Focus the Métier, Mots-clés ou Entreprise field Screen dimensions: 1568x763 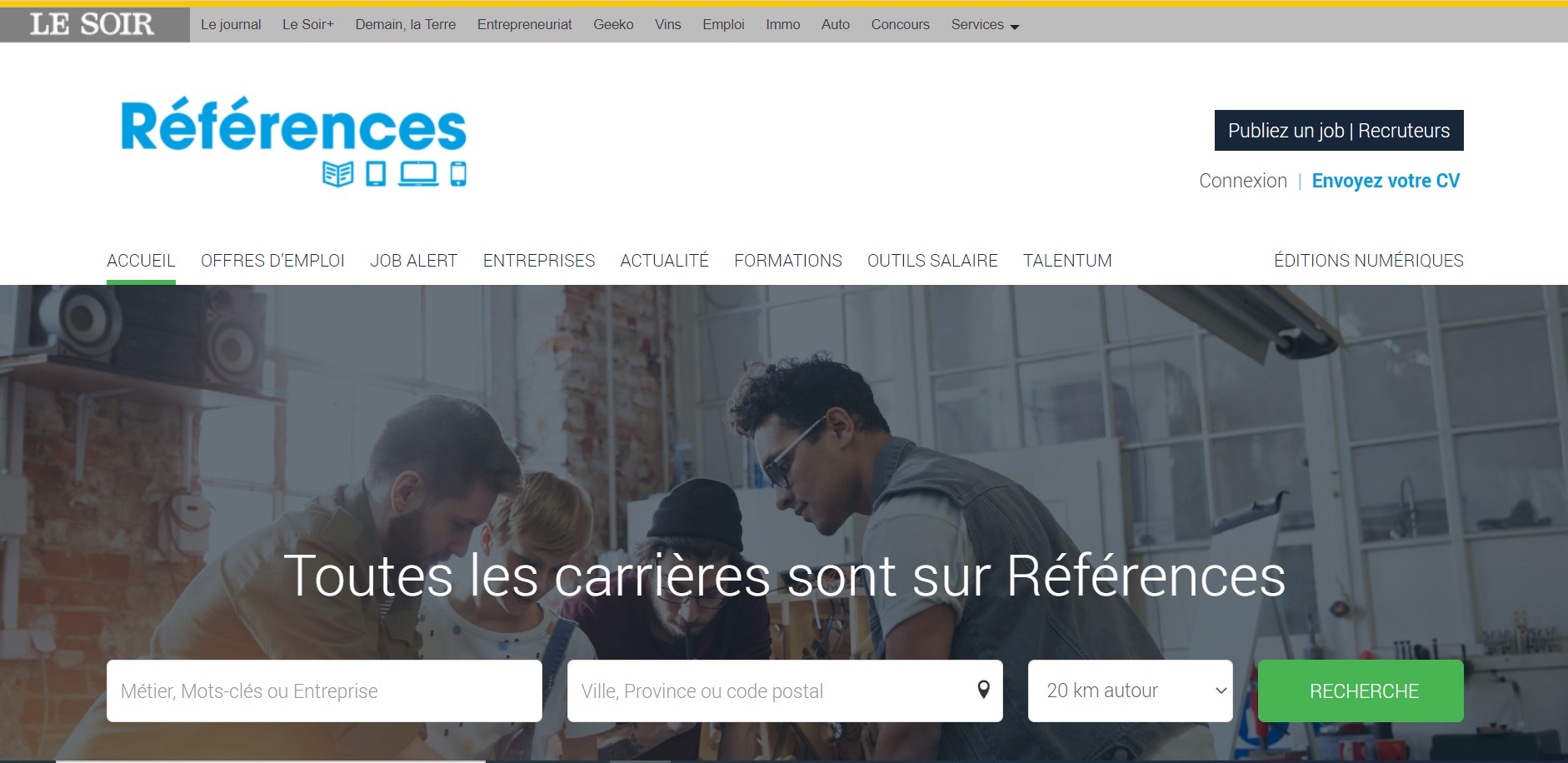(324, 691)
